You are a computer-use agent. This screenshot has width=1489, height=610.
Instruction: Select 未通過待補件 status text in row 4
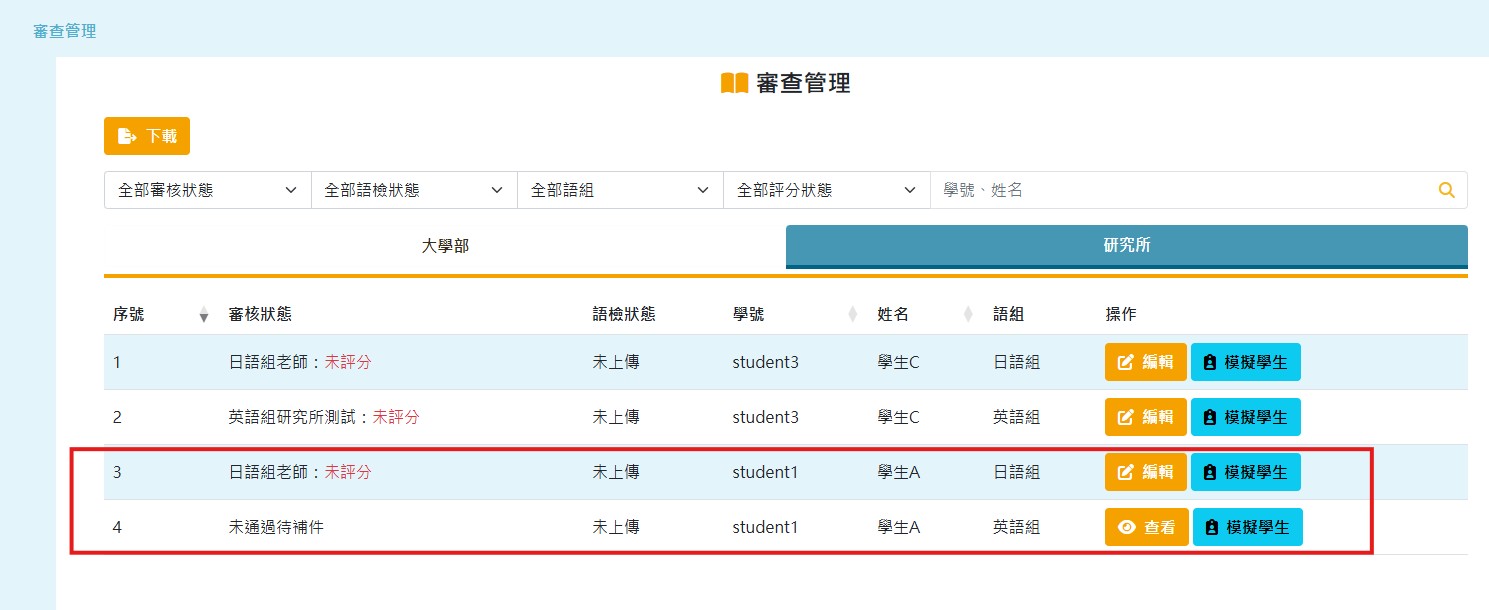[x=276, y=527]
